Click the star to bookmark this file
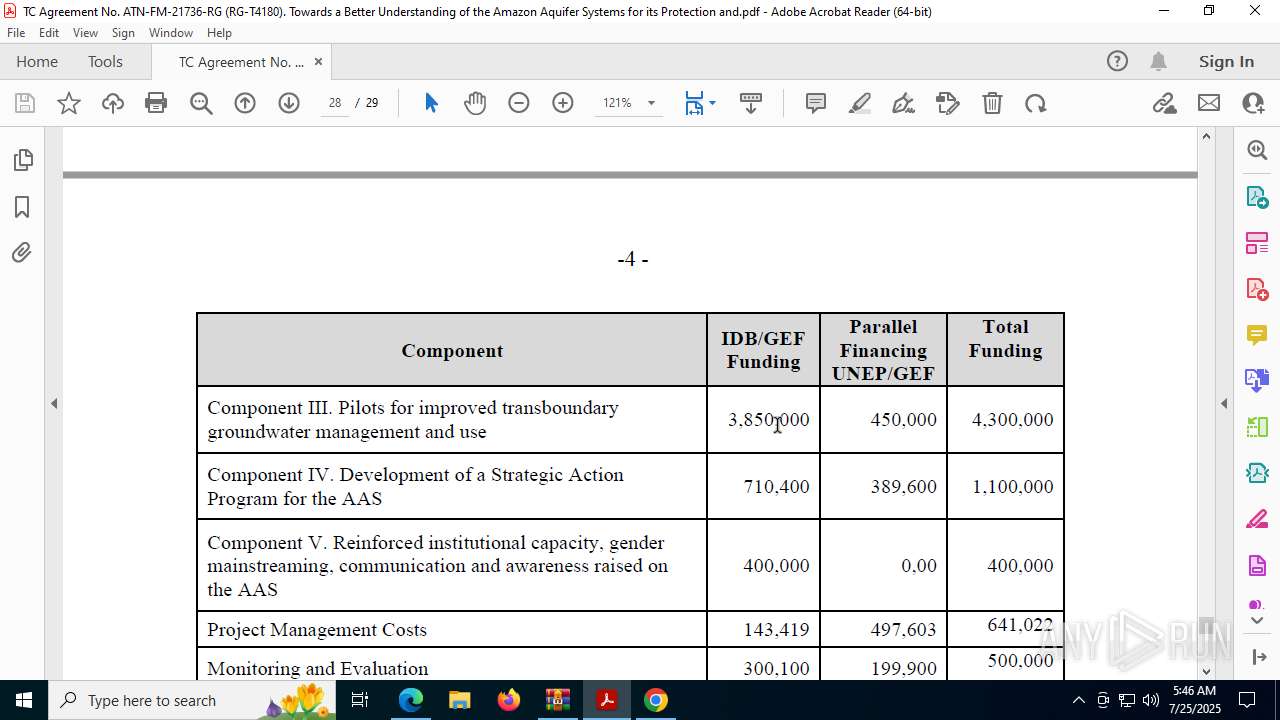This screenshot has height=720, width=1280. [69, 103]
